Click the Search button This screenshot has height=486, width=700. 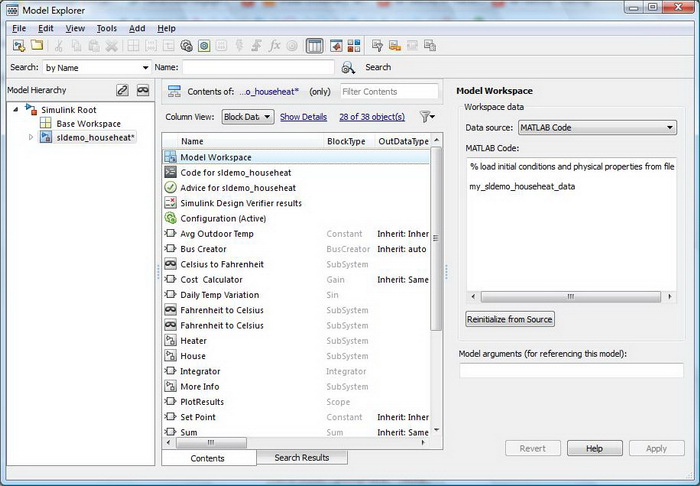[378, 67]
